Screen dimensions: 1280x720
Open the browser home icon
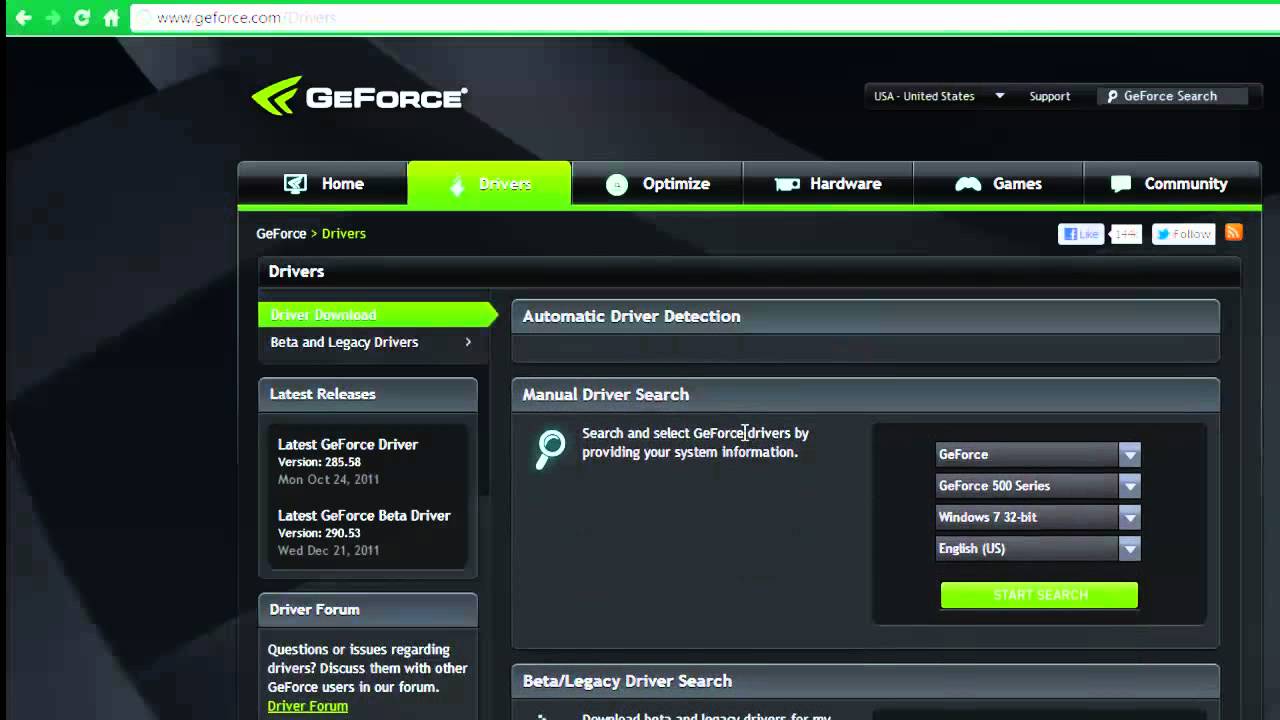pos(111,18)
